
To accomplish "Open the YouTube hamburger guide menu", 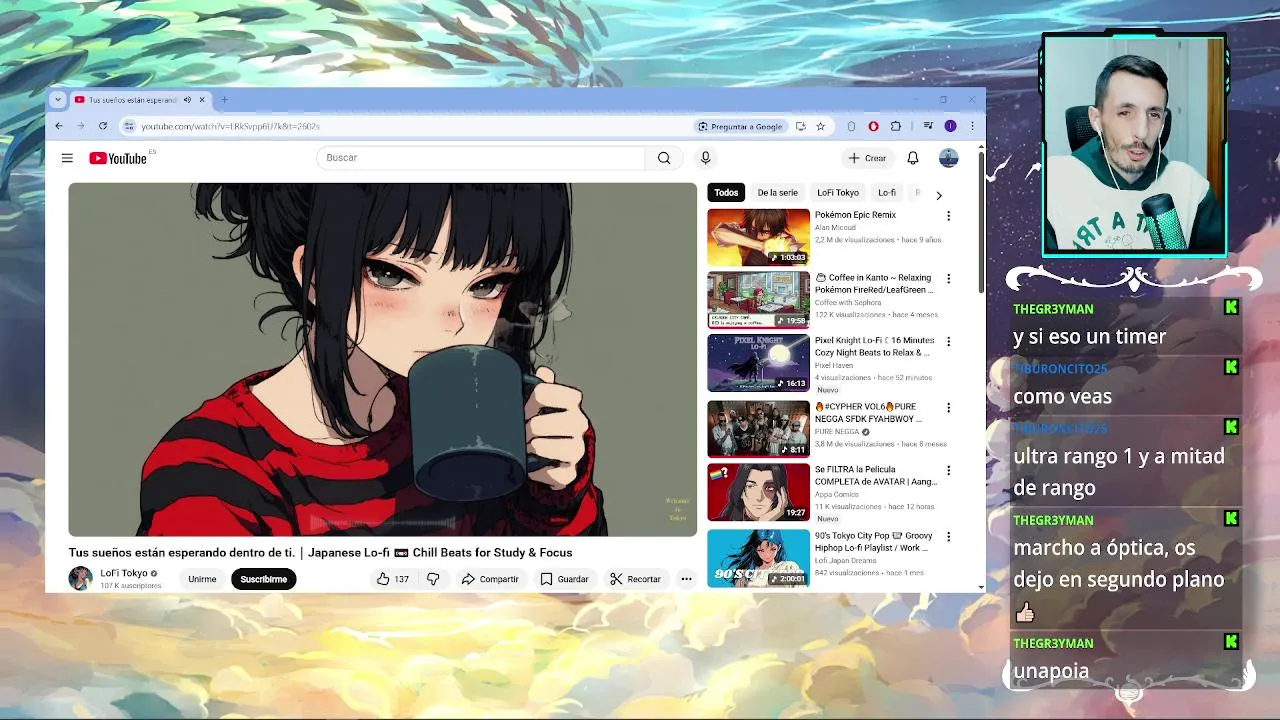I will (67, 158).
